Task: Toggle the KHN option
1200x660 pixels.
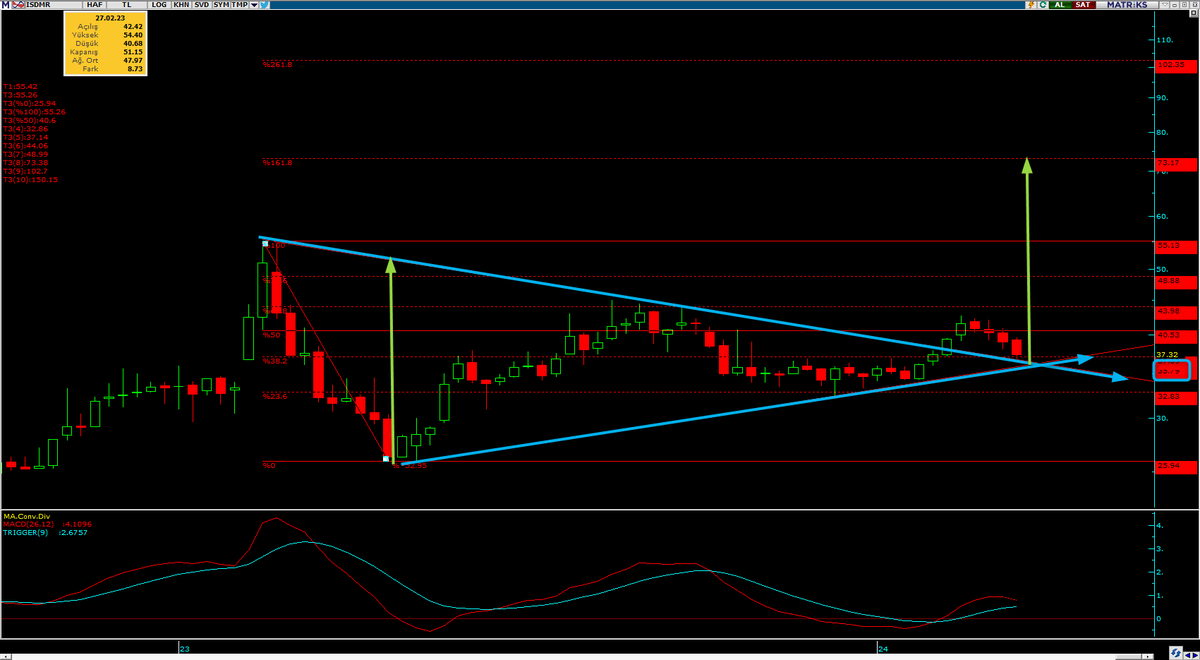Action: point(181,5)
